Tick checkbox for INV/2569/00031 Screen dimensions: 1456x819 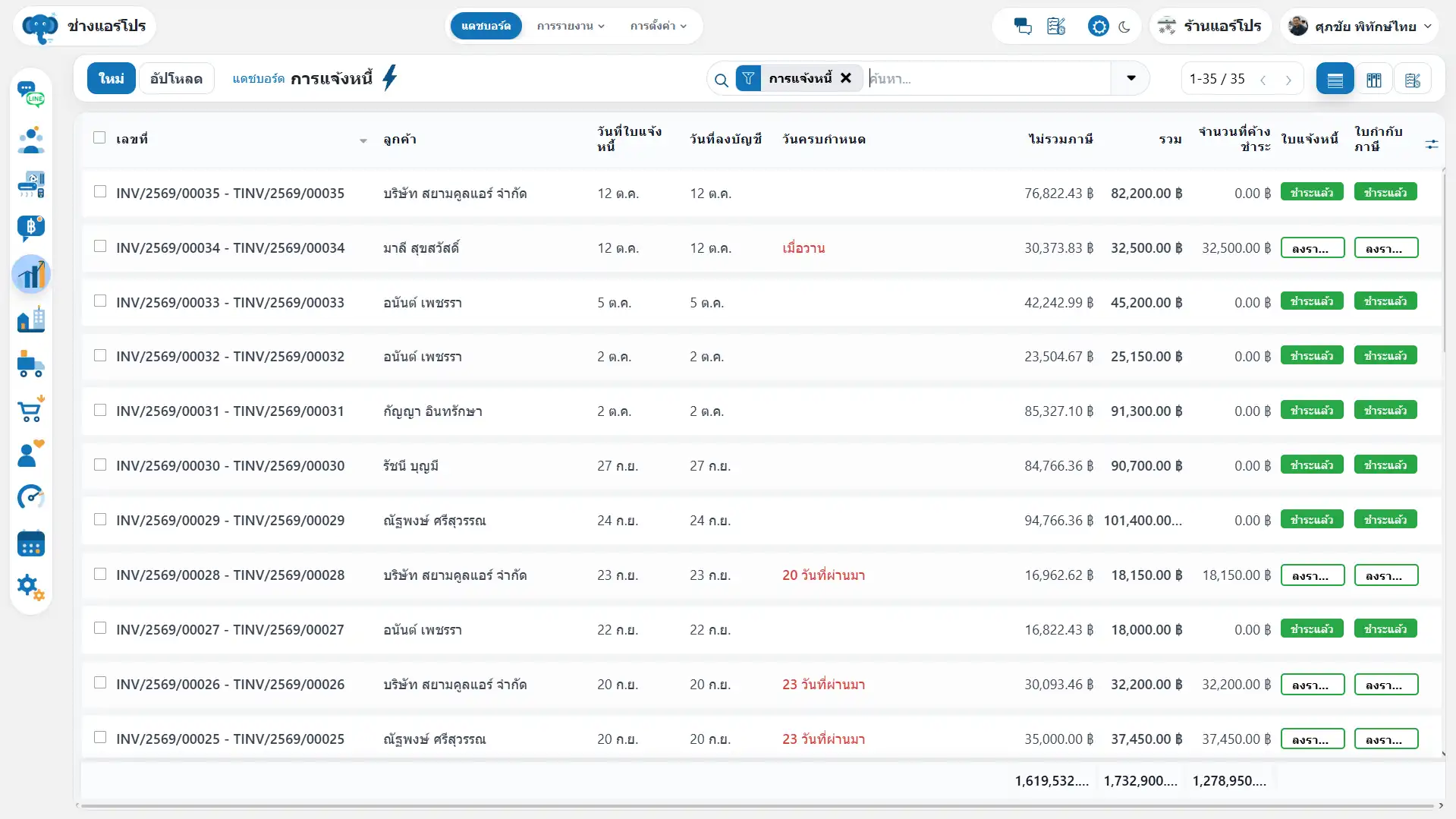[100, 410]
